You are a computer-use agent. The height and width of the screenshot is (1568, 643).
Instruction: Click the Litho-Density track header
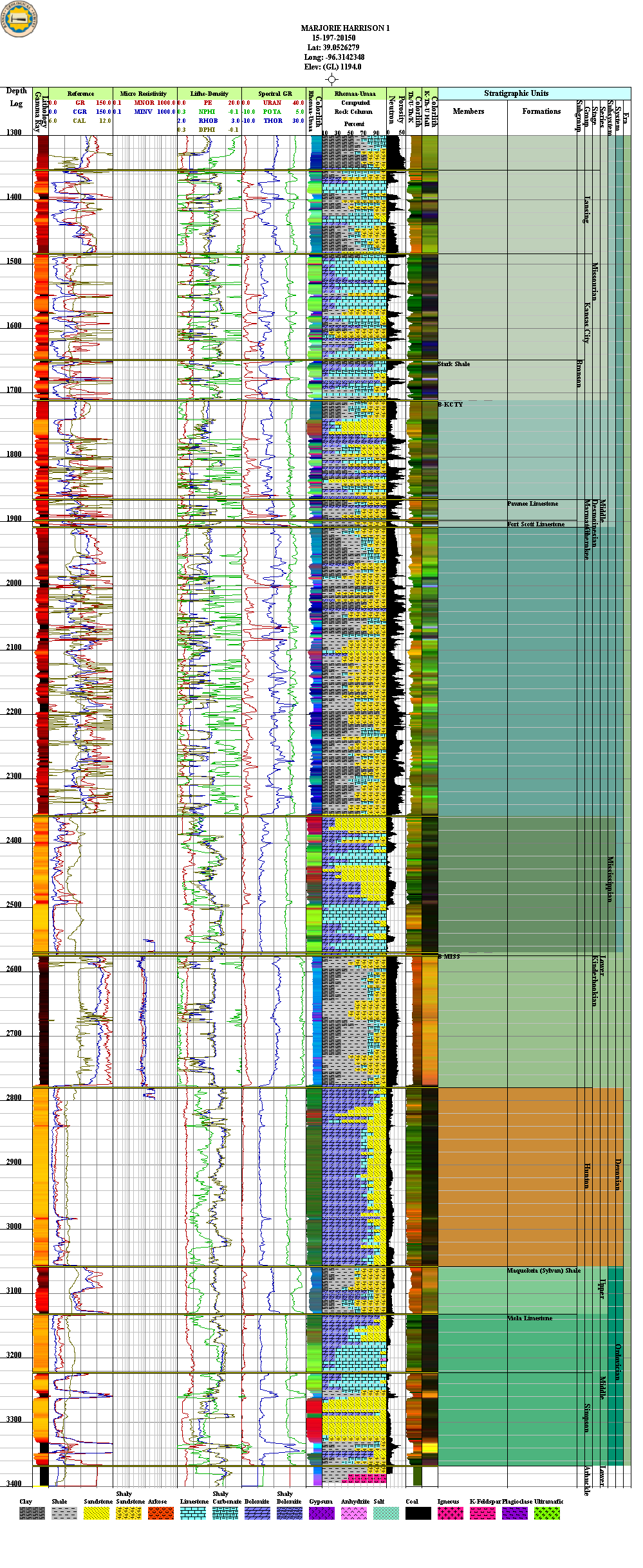tap(209, 94)
